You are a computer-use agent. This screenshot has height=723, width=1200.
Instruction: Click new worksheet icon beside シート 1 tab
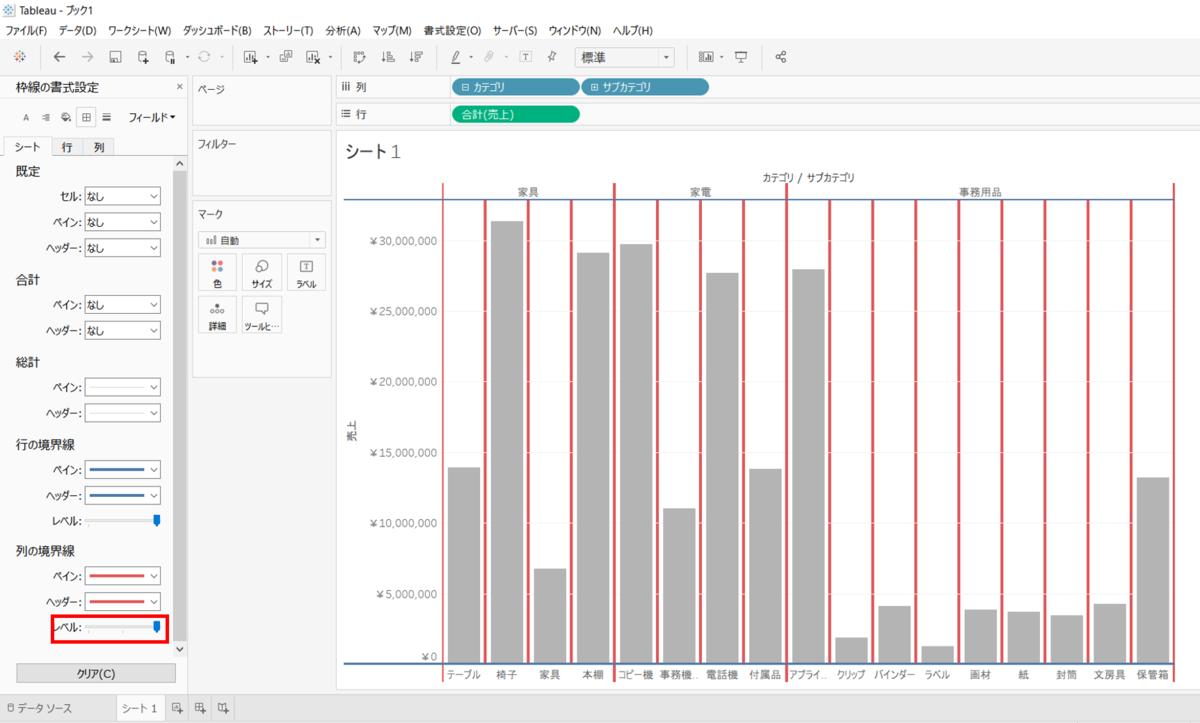pyautogui.click(x=176, y=708)
